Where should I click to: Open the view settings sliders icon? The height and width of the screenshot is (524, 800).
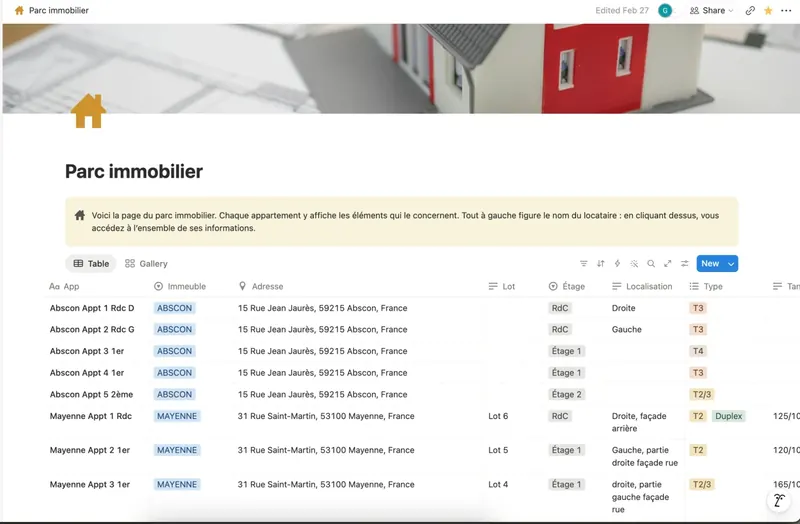tap(685, 263)
